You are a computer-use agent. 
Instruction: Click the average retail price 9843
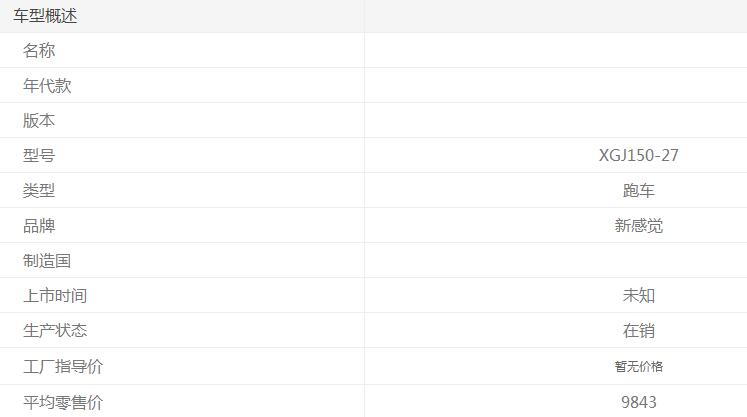pos(638,402)
